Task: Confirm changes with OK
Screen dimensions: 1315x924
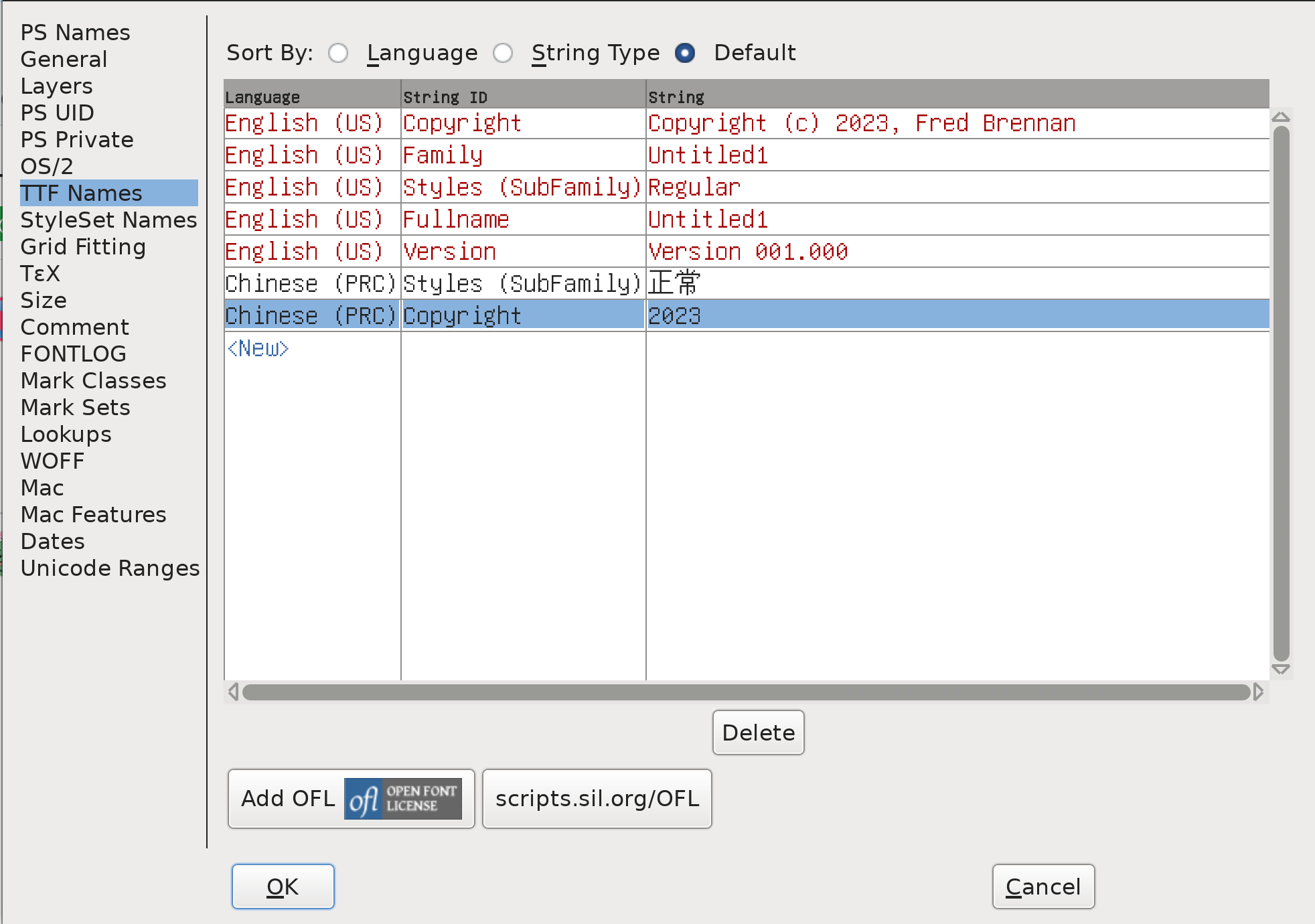Action: 283,886
